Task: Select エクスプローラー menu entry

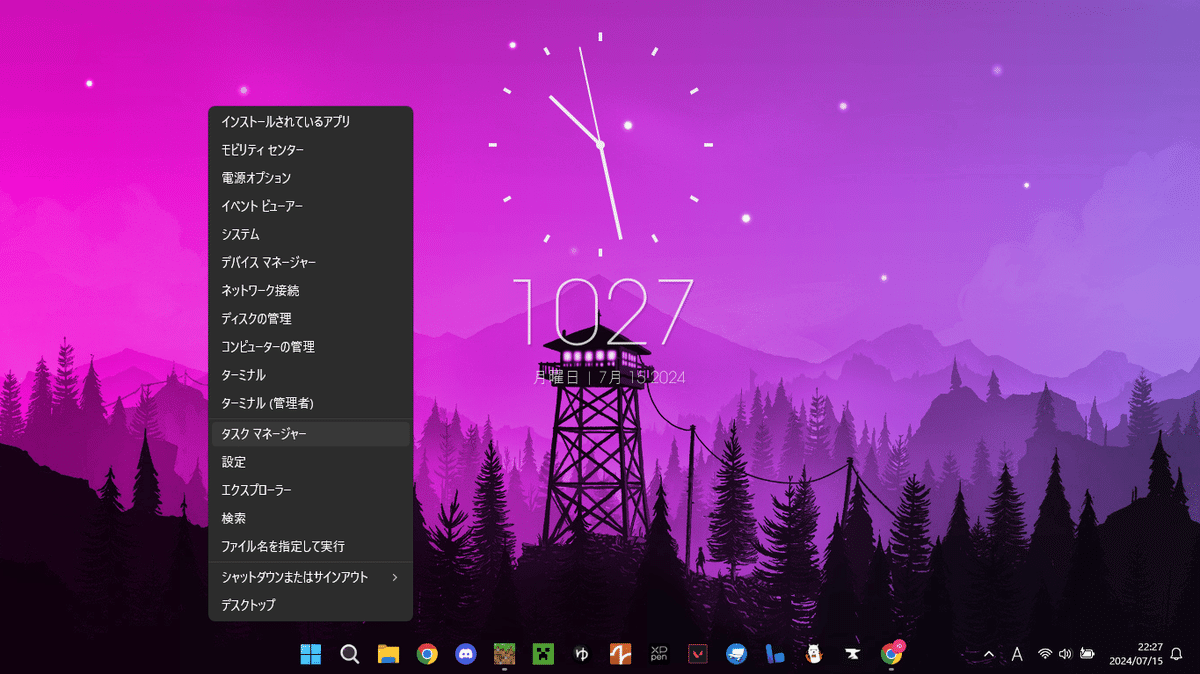Action: pyautogui.click(x=310, y=491)
